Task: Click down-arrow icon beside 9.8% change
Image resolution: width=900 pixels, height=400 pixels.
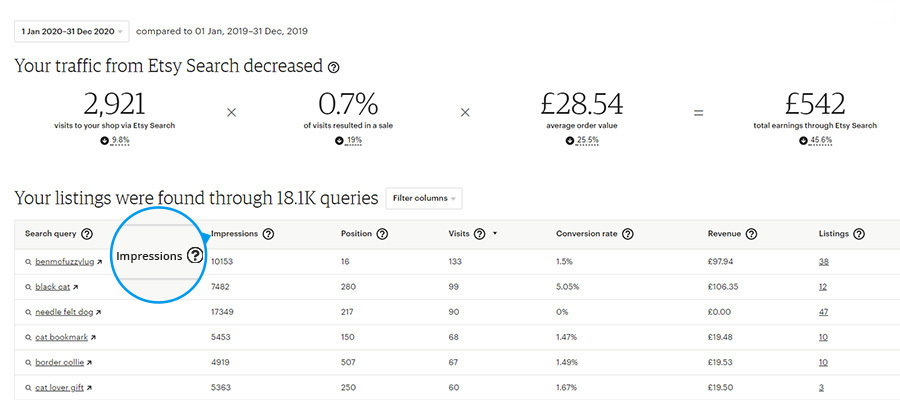Action: click(x=104, y=141)
